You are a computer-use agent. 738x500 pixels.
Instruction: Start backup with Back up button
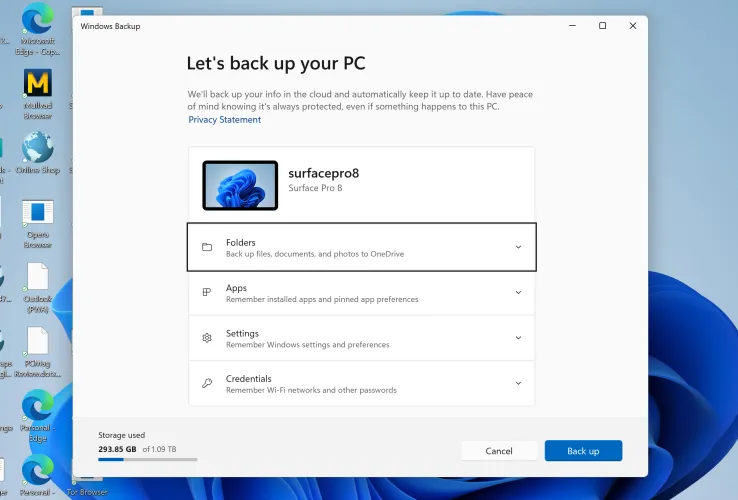pyautogui.click(x=583, y=451)
